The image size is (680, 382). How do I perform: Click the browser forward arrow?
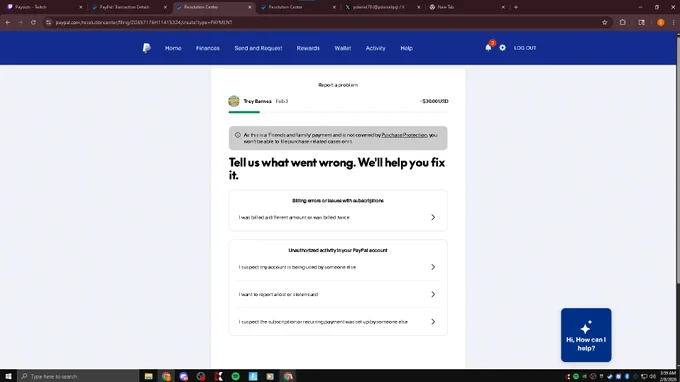tap(20, 22)
